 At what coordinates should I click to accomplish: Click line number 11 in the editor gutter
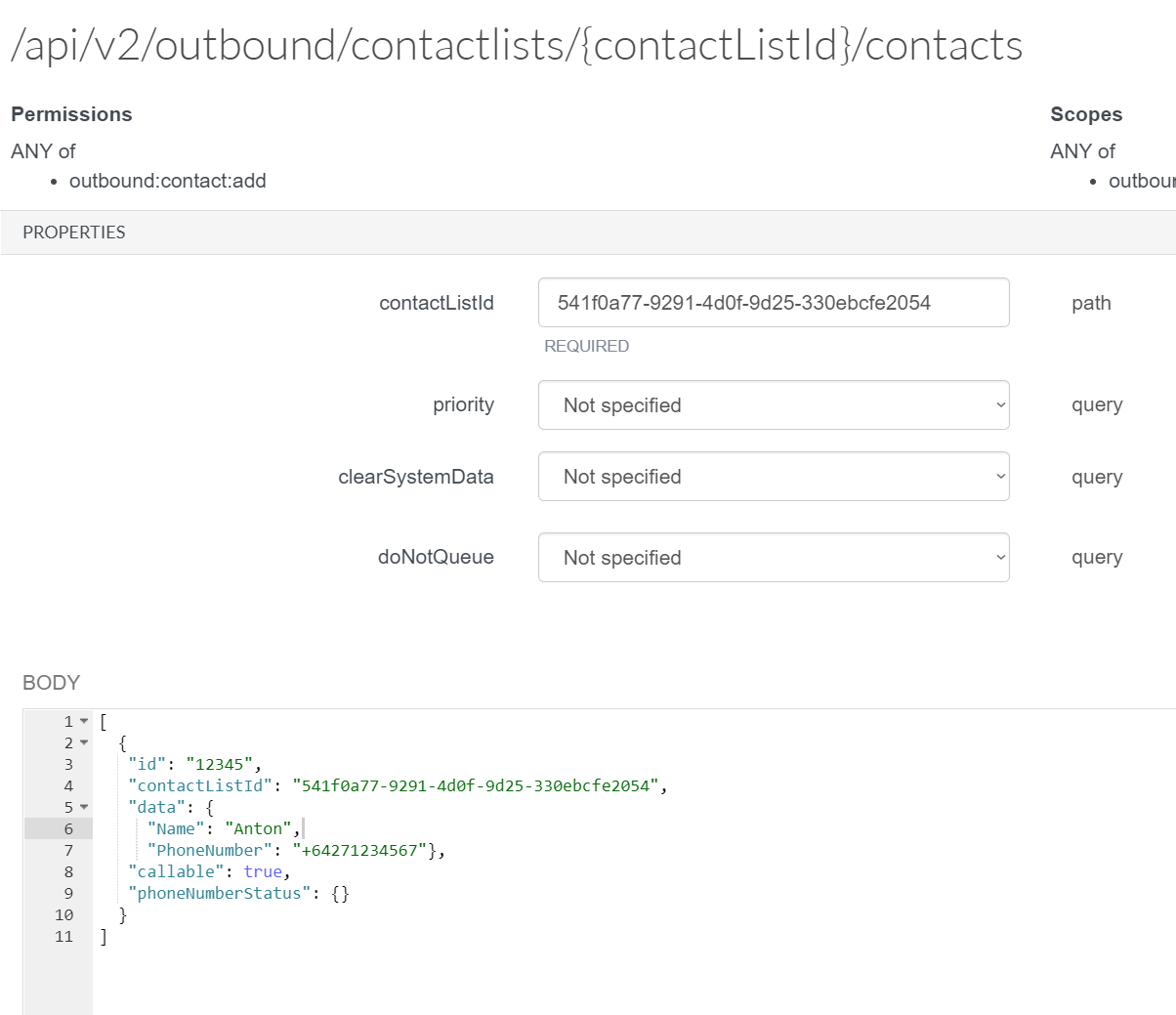click(63, 937)
